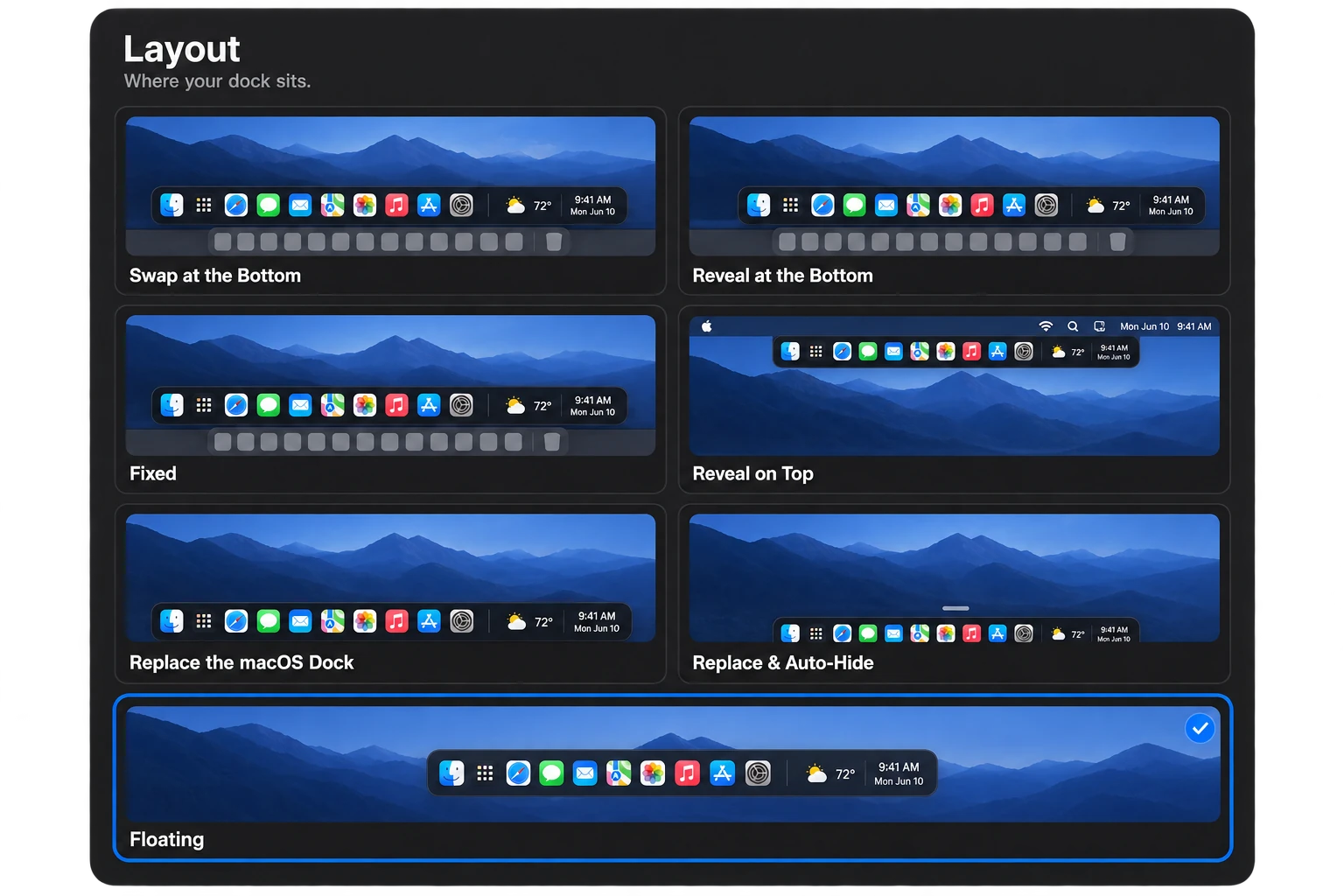The height and width of the screenshot is (896, 1344).
Task: Pick the Replace the macOS Dock layout
Action: coord(390,593)
